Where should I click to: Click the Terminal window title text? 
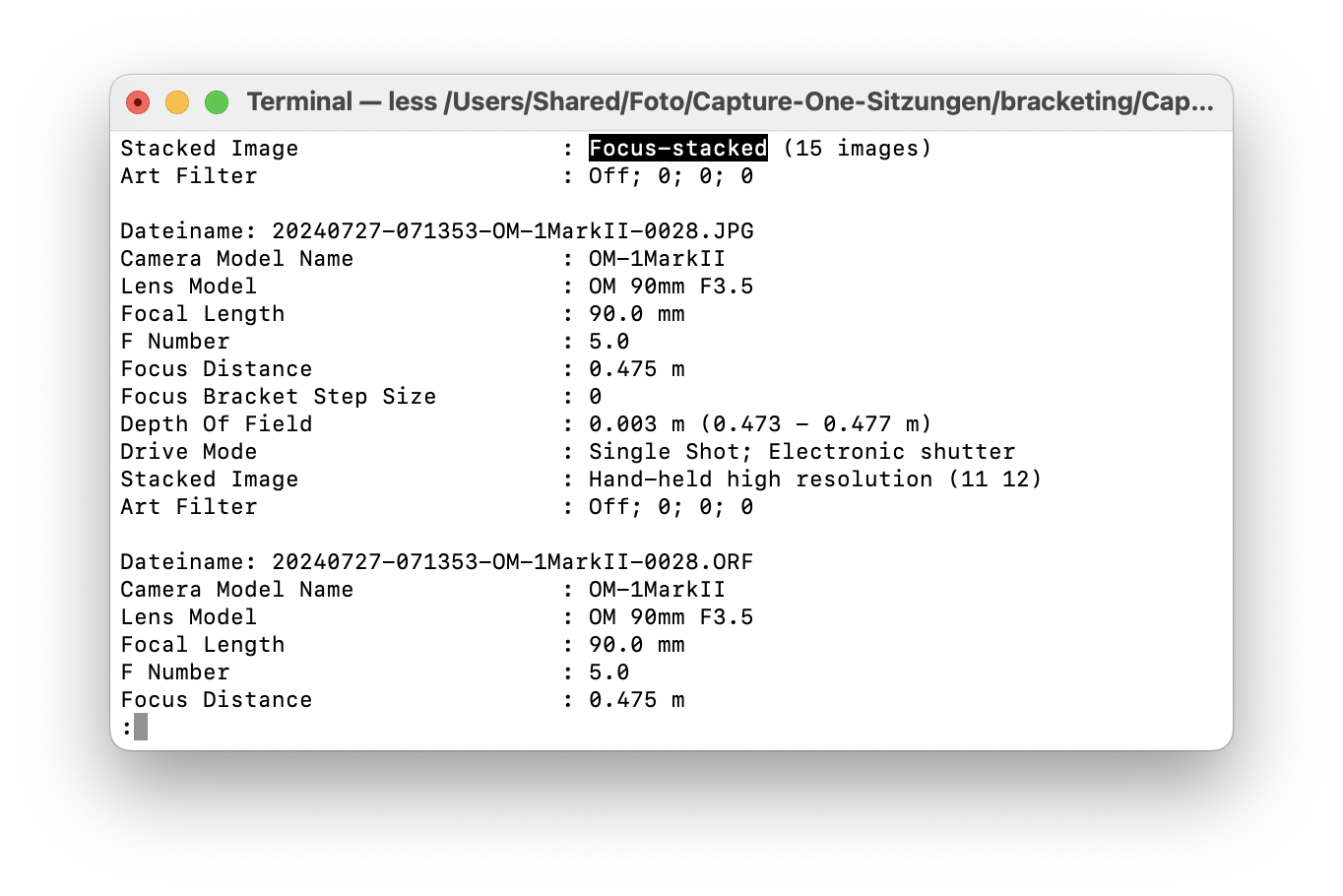[730, 101]
